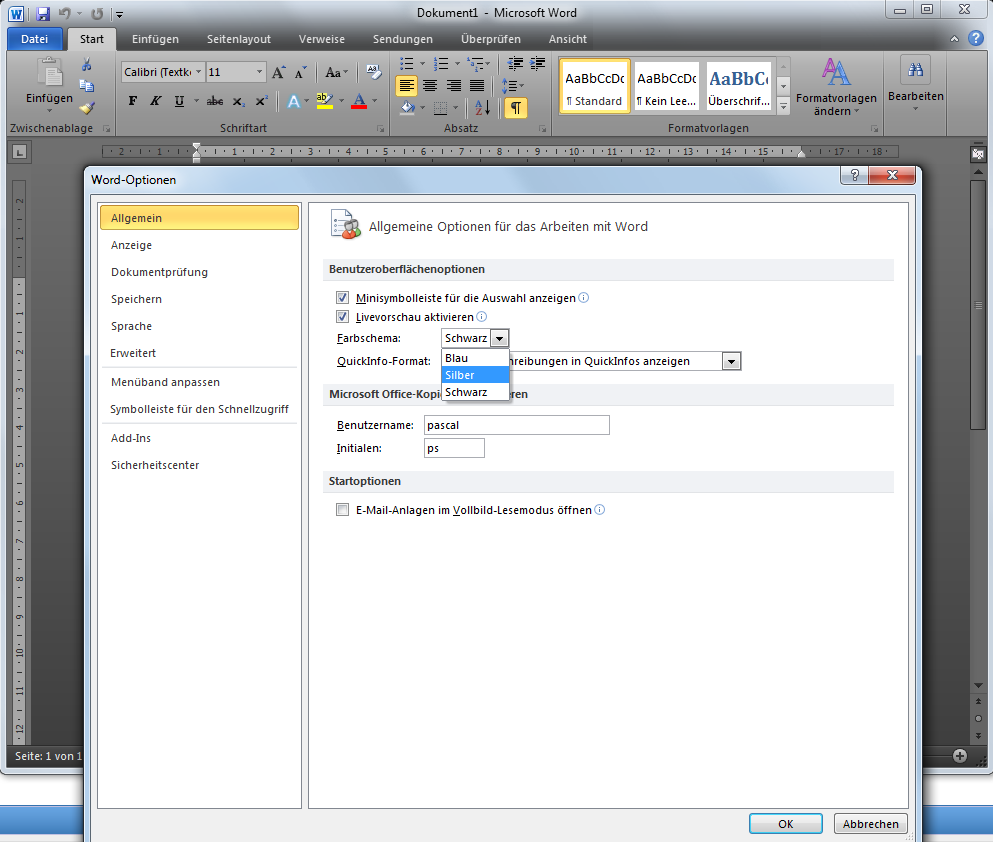Click the numbered list icon
The image size is (993, 842).
click(x=441, y=63)
